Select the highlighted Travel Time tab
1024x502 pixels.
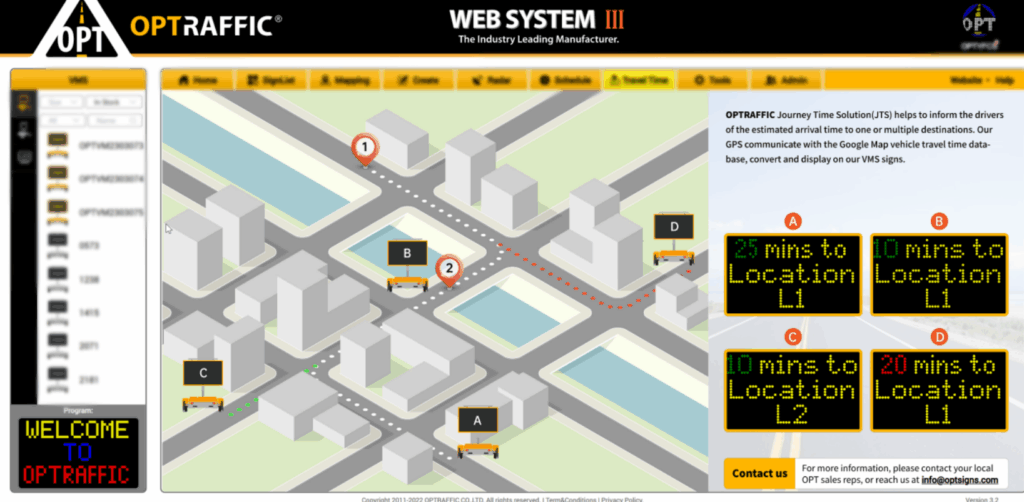pyautogui.click(x=639, y=80)
